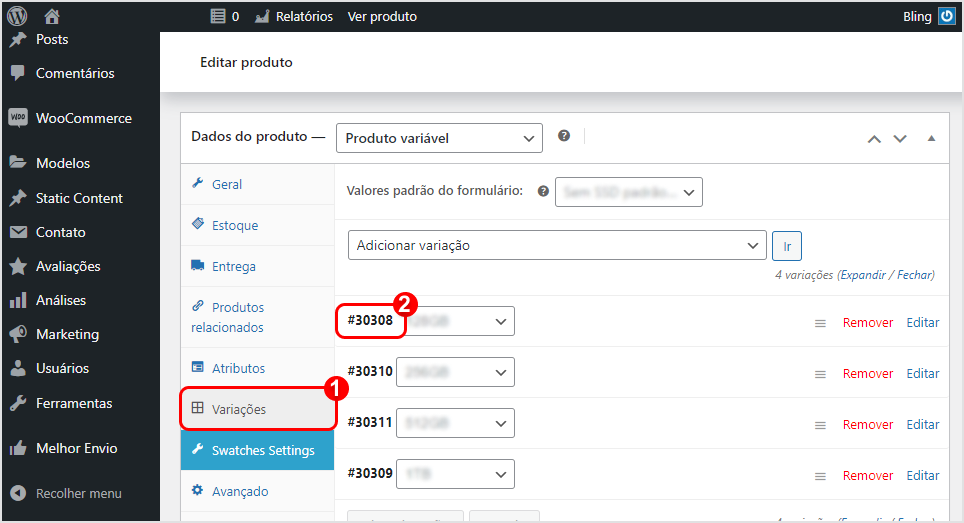Open the Swatches Settings tab
Viewport: 964px width, 523px height.
(258, 450)
